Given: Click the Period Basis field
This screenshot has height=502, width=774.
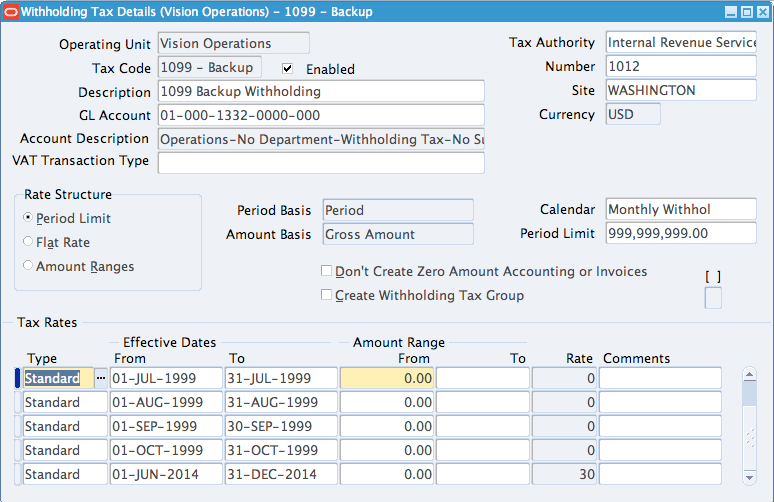Looking at the screenshot, I should pyautogui.click(x=398, y=210).
